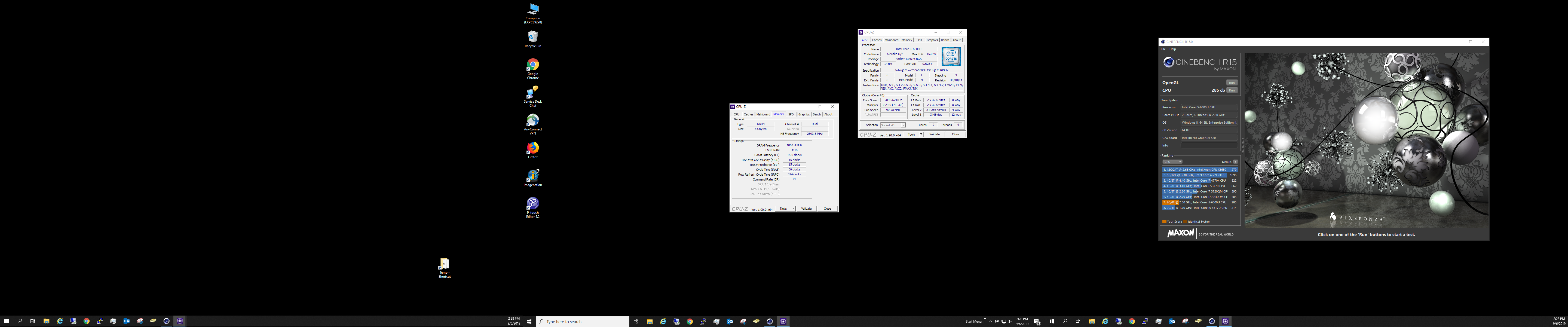Click the Cinebench R15 logo icon
This screenshot has width=1568, height=327.
1169,62
